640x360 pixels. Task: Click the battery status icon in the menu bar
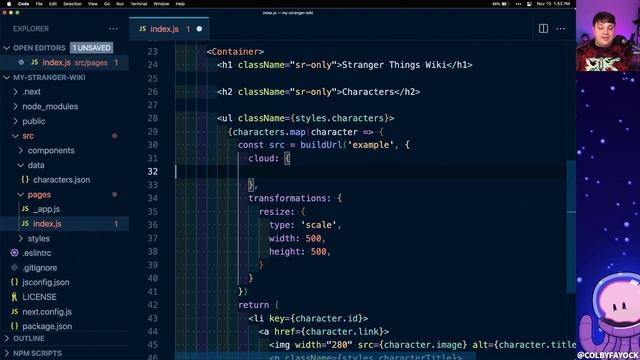pyautogui.click(x=504, y=4)
